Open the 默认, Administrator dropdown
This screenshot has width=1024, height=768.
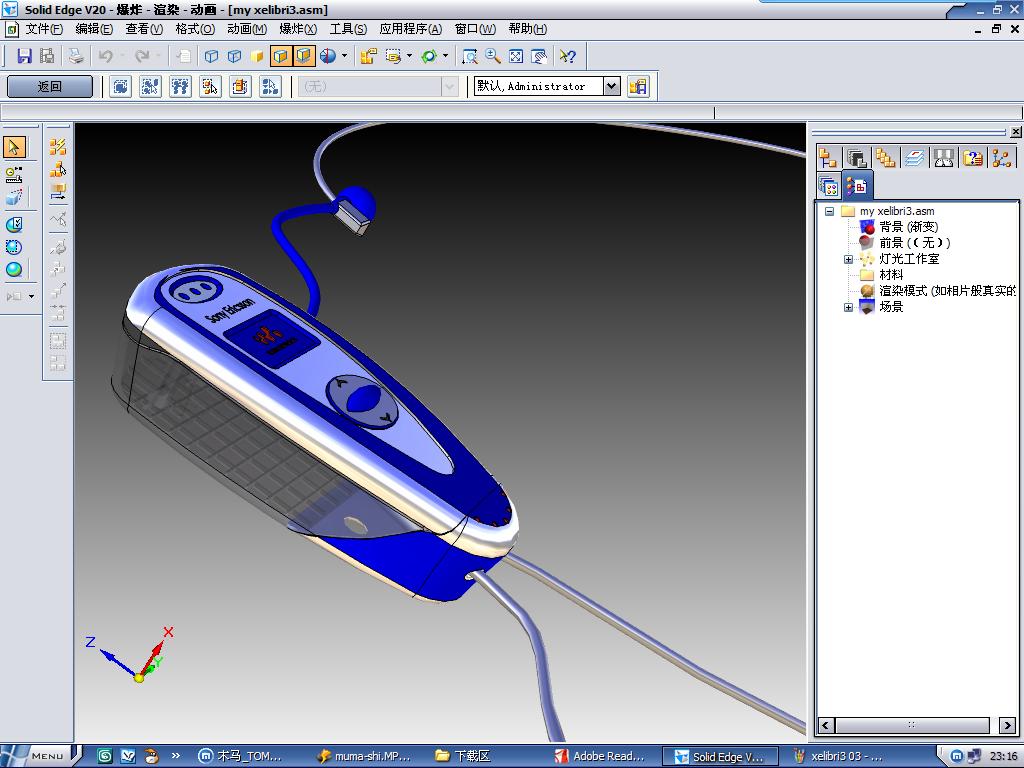[611, 86]
